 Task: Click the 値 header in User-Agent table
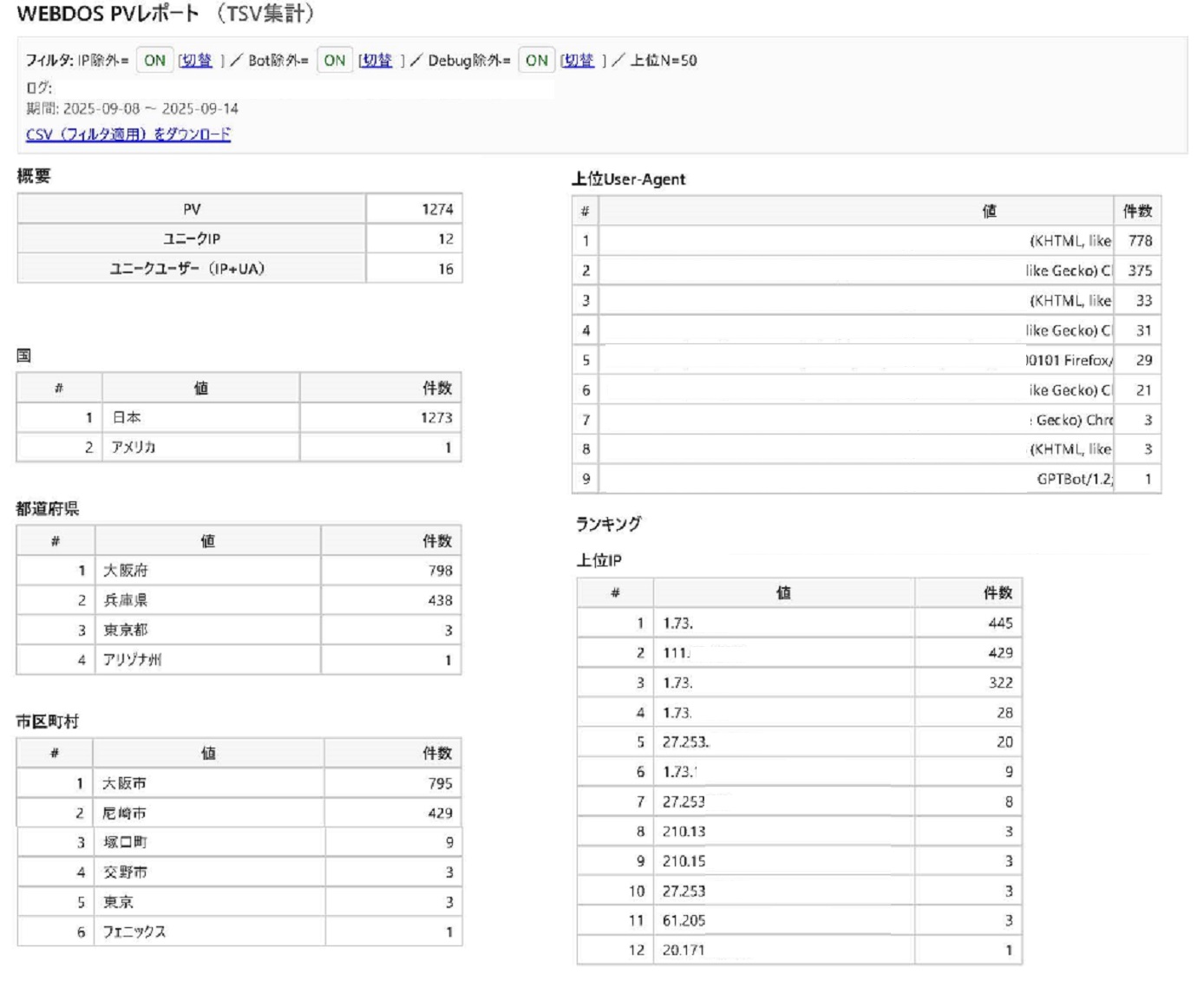point(989,211)
